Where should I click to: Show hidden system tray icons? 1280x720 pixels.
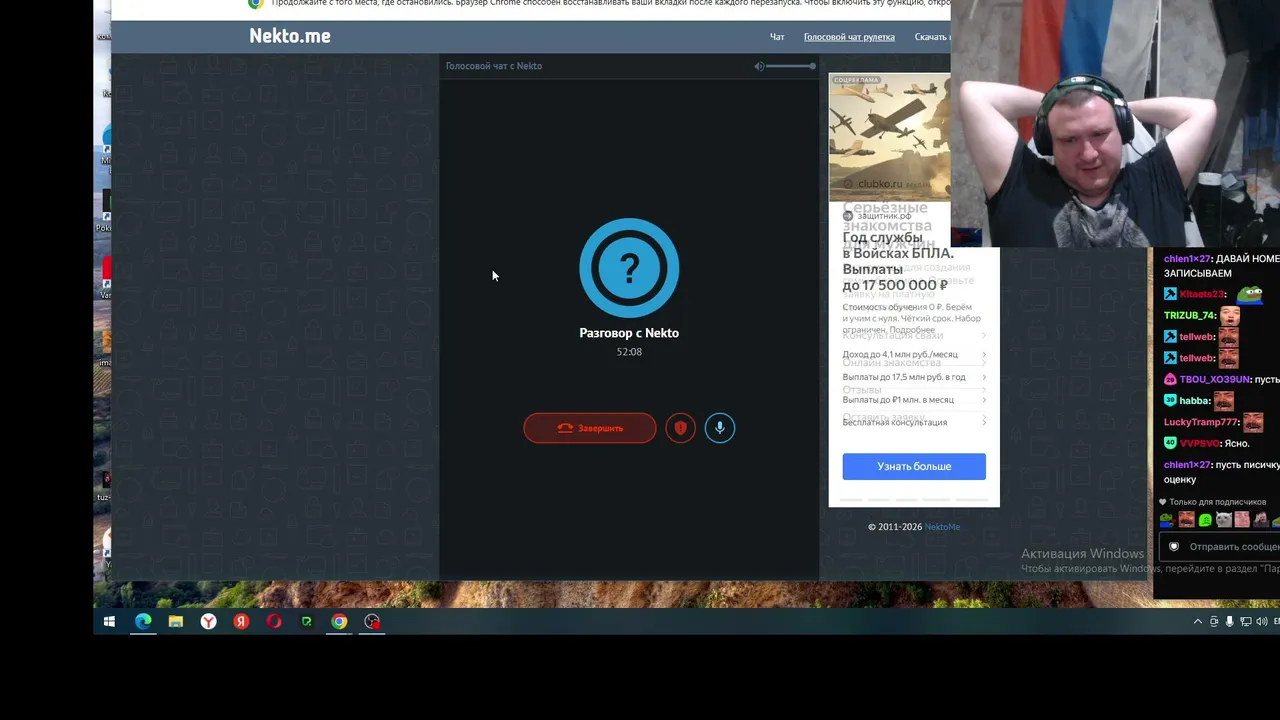coord(1198,622)
